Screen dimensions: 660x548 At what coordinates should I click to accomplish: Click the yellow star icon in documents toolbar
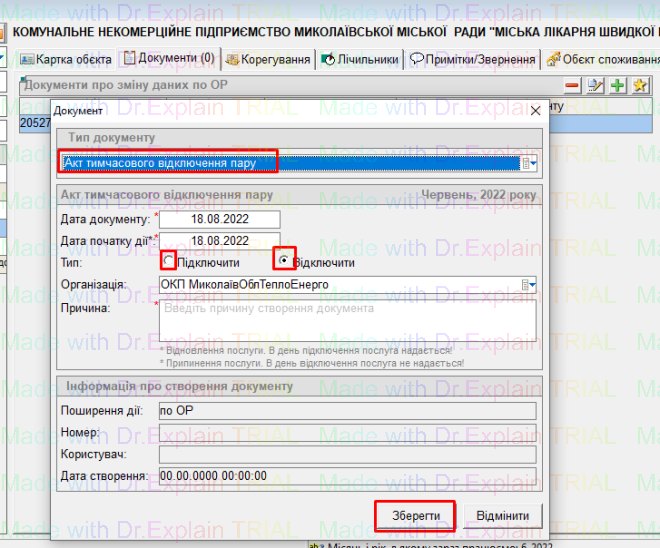click(x=640, y=85)
